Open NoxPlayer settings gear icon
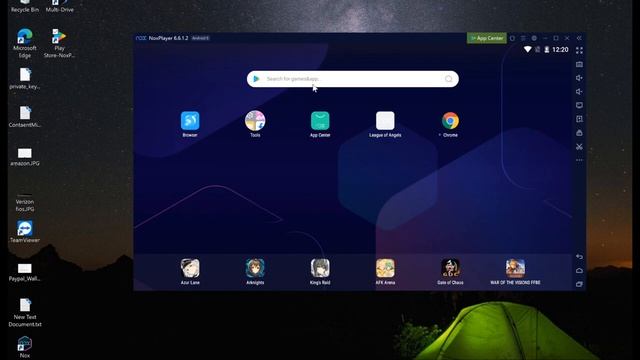Viewport: 640px width, 360px height. pos(534,38)
